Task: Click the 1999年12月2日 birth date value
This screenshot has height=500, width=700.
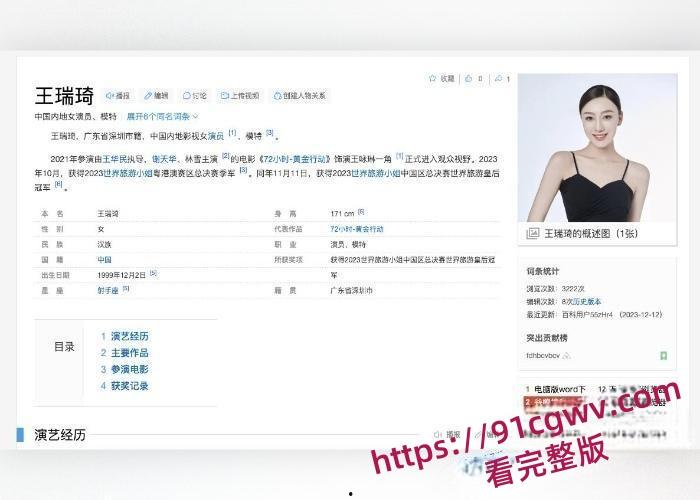Action: [121, 275]
